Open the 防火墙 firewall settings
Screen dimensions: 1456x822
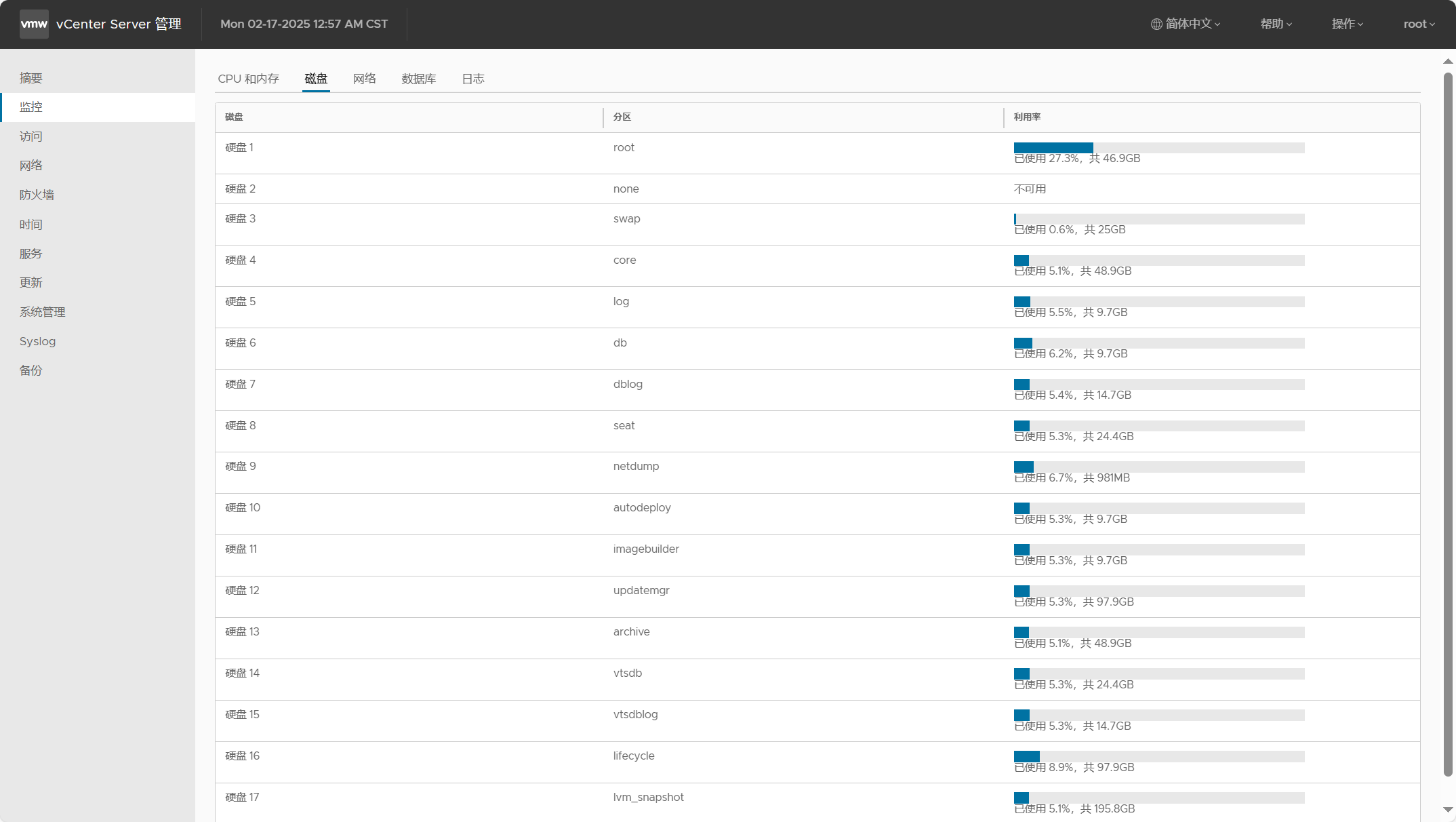(38, 195)
